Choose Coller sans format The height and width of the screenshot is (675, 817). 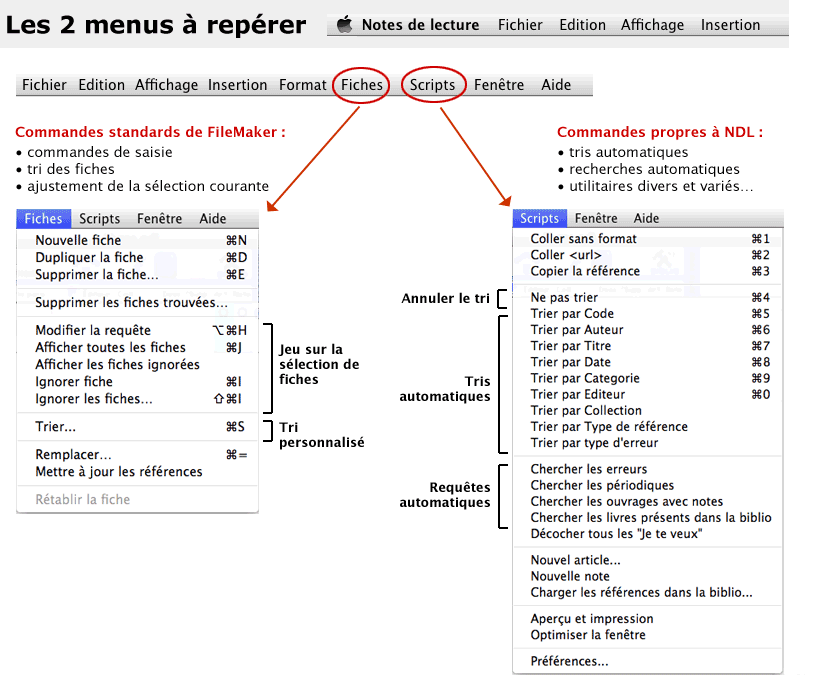(x=648, y=239)
